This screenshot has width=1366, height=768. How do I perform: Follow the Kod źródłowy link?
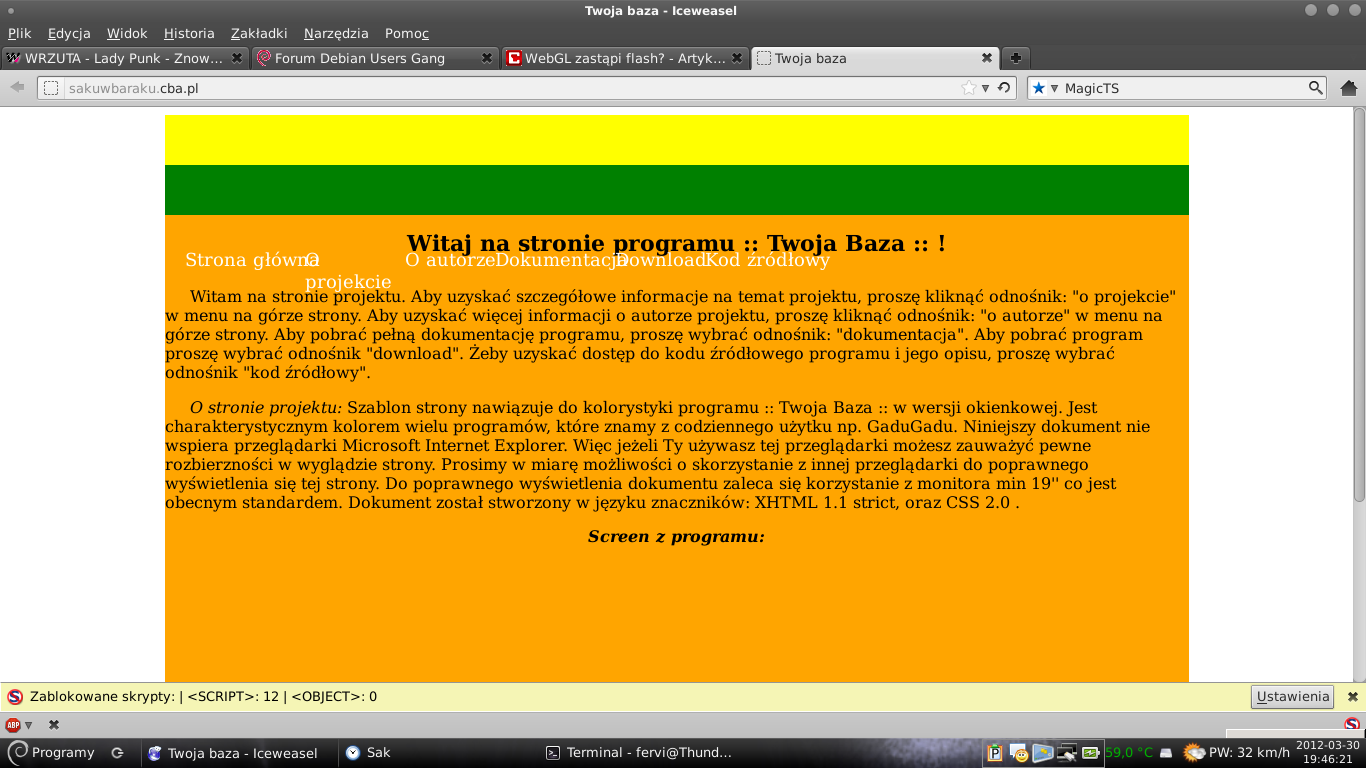tap(768, 260)
